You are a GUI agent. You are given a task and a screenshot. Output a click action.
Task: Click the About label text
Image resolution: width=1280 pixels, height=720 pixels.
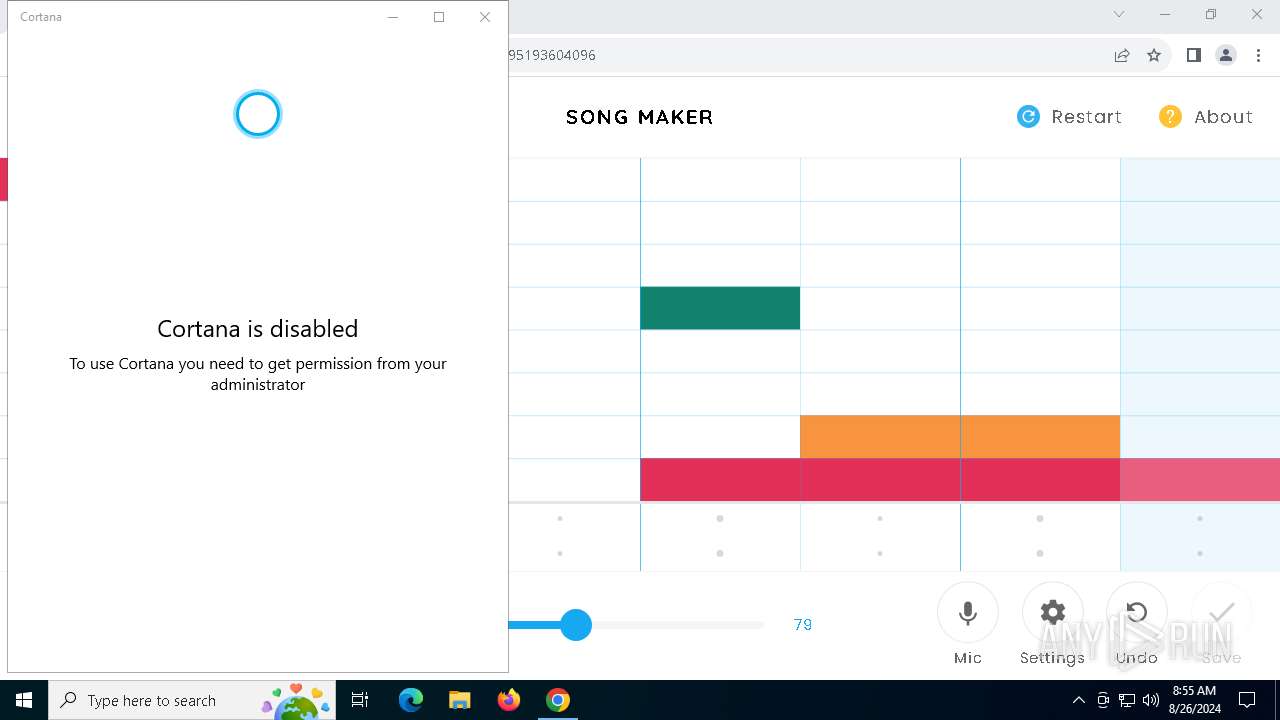click(x=1224, y=117)
